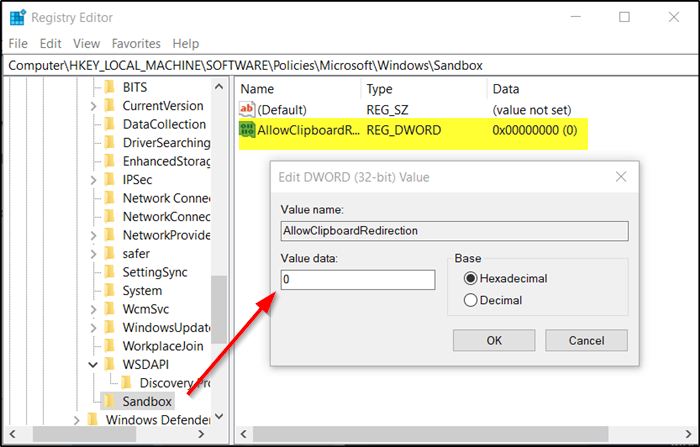Viewport: 700px width, 447px height.
Task: Select the CurrentVersion folder icon
Action: [109, 105]
